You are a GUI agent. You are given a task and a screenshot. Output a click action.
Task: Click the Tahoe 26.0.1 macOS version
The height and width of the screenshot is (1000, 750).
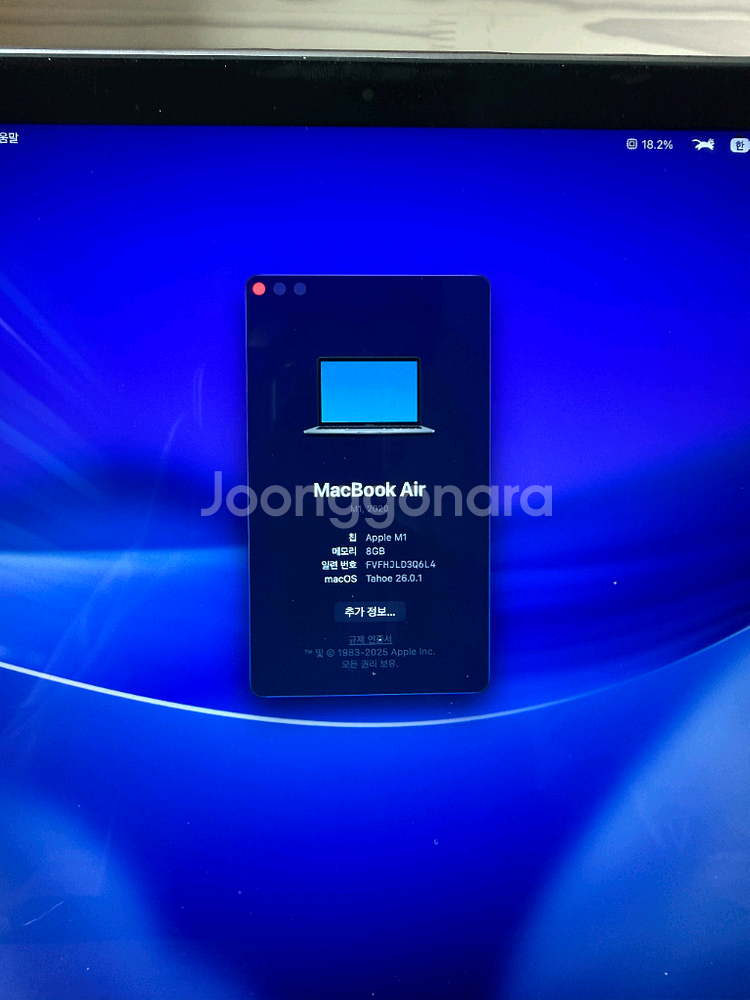coord(394,578)
